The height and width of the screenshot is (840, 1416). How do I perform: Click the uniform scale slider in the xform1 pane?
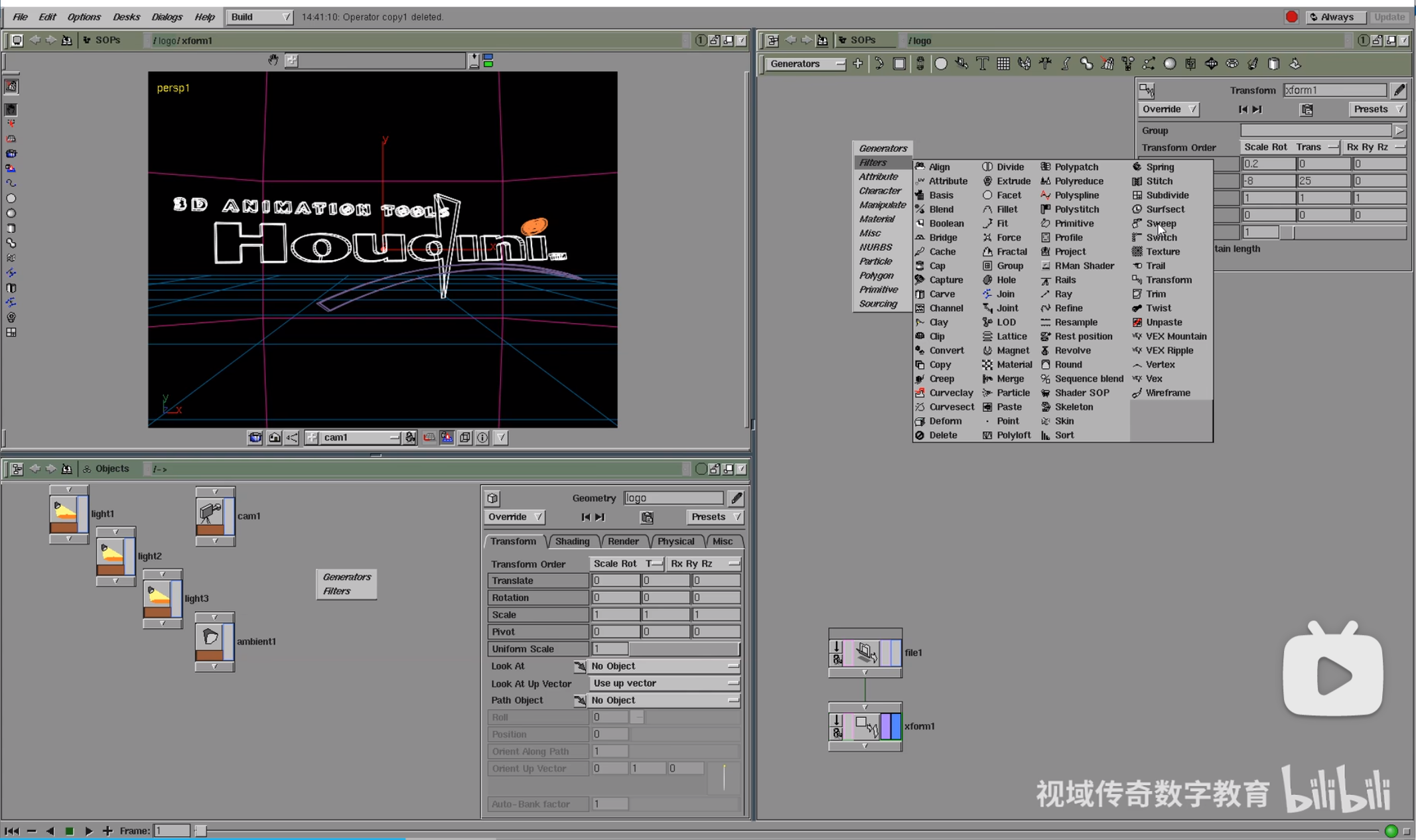tap(1344, 232)
